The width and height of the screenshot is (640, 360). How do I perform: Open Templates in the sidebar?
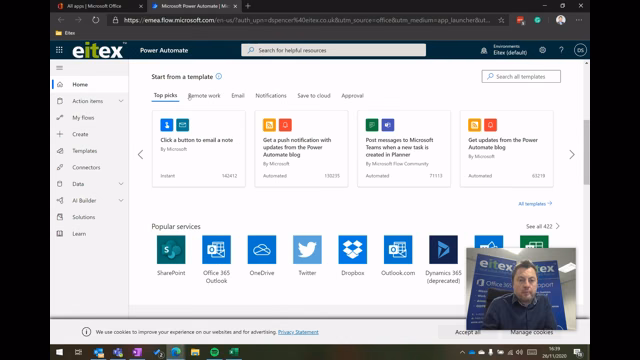[x=90, y=151]
